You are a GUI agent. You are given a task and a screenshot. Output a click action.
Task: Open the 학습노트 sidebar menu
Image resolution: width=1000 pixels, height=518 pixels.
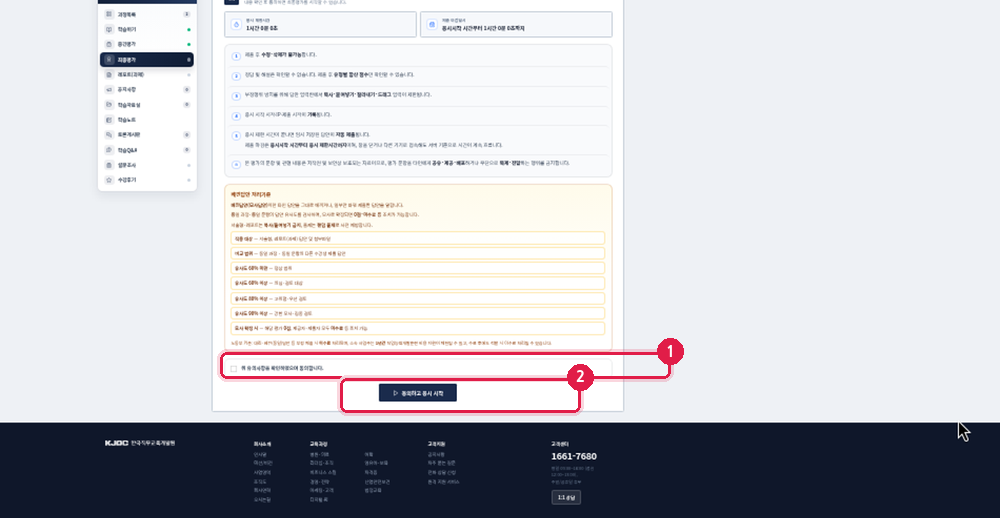[x=147, y=120]
